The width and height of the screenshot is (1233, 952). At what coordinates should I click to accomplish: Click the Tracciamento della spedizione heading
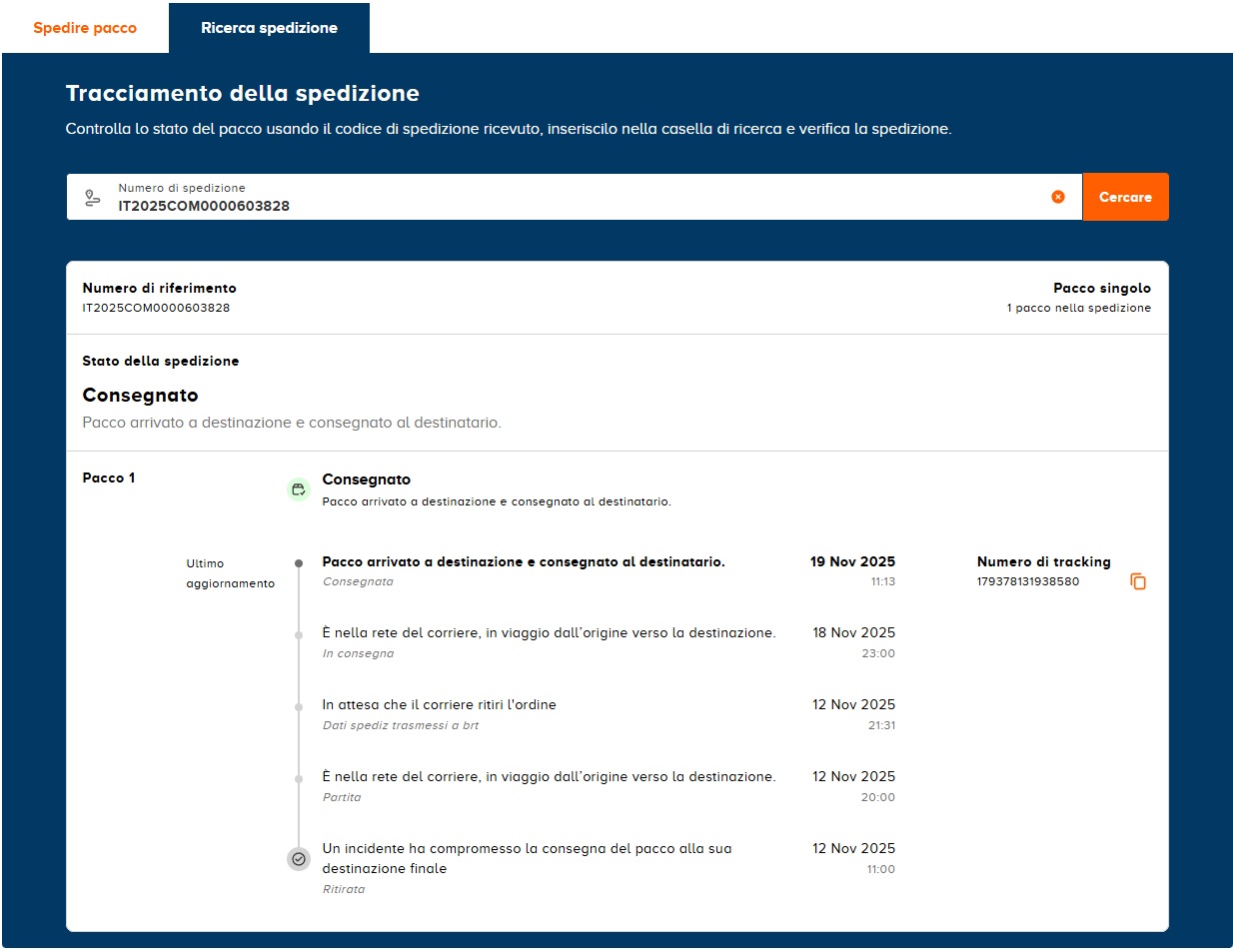click(242, 93)
